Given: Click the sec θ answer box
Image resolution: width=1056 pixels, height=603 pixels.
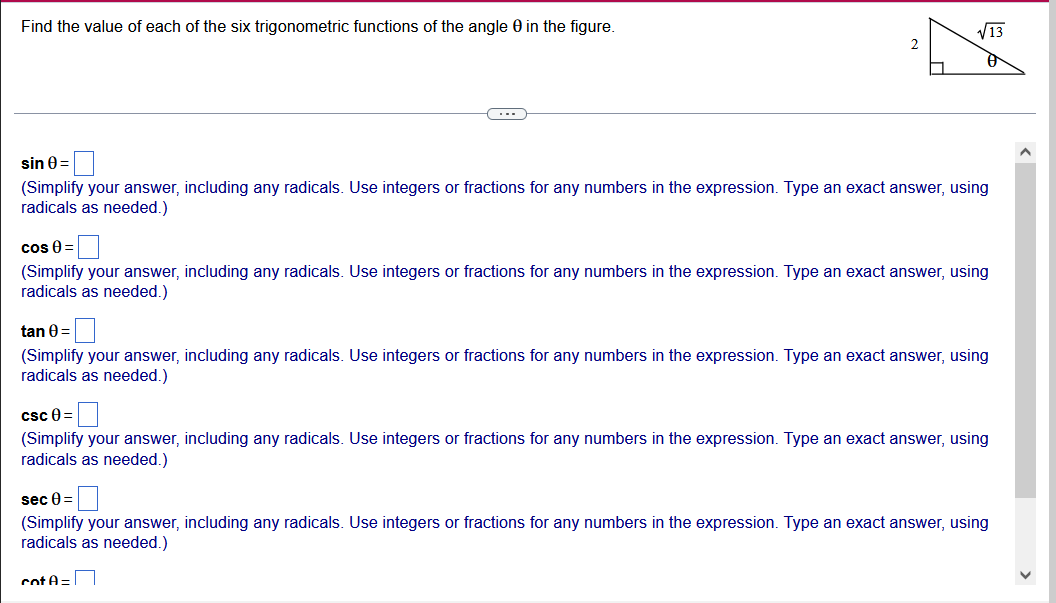Looking at the screenshot, I should click(88, 498).
